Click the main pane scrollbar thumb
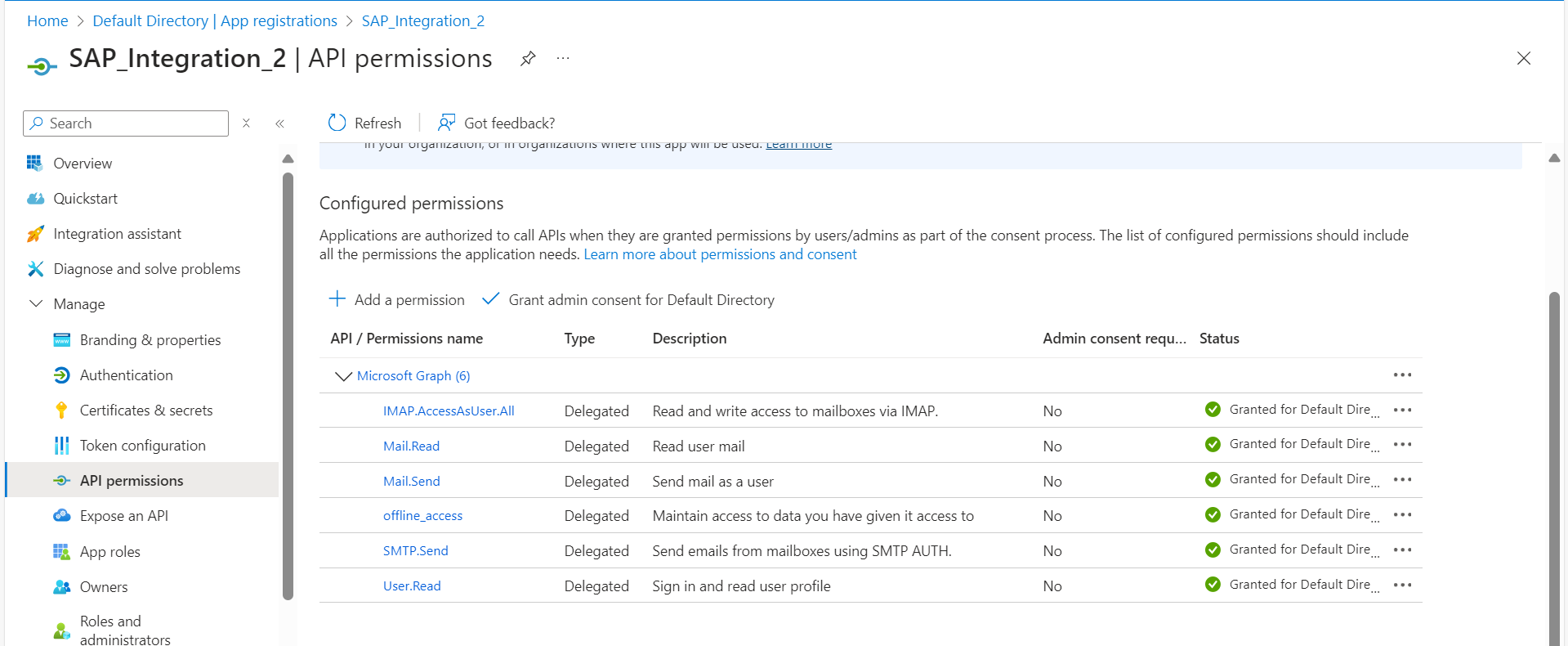 (1554, 469)
